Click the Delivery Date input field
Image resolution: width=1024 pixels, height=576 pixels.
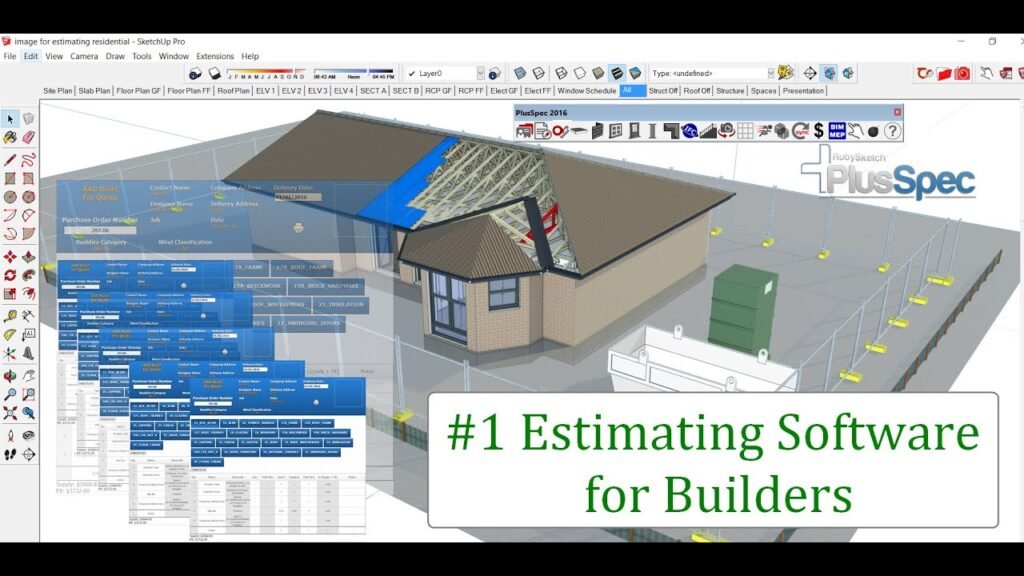tap(298, 197)
